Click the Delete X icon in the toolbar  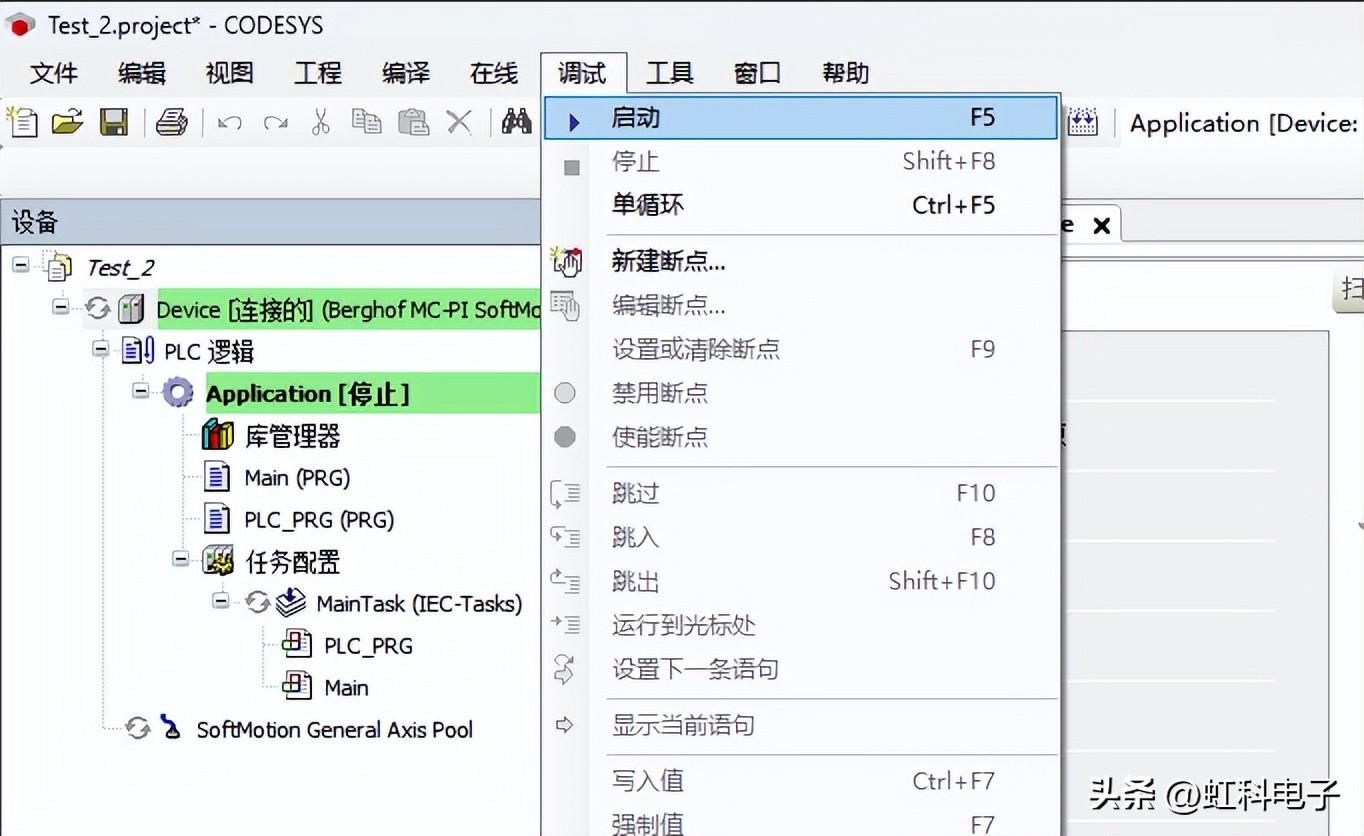pyautogui.click(x=459, y=122)
